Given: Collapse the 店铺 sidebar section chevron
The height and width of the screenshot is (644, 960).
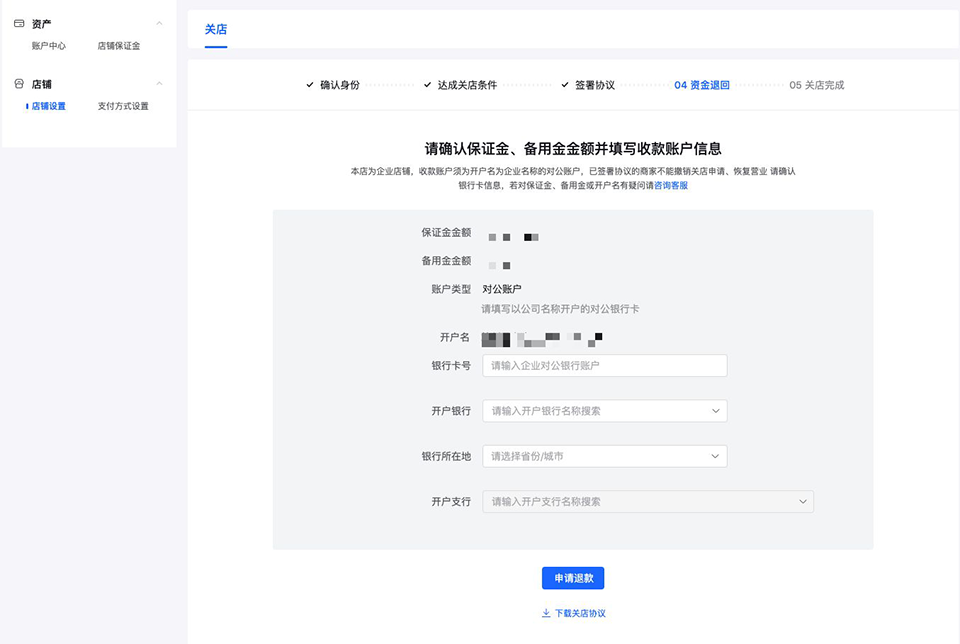Looking at the screenshot, I should [159, 84].
